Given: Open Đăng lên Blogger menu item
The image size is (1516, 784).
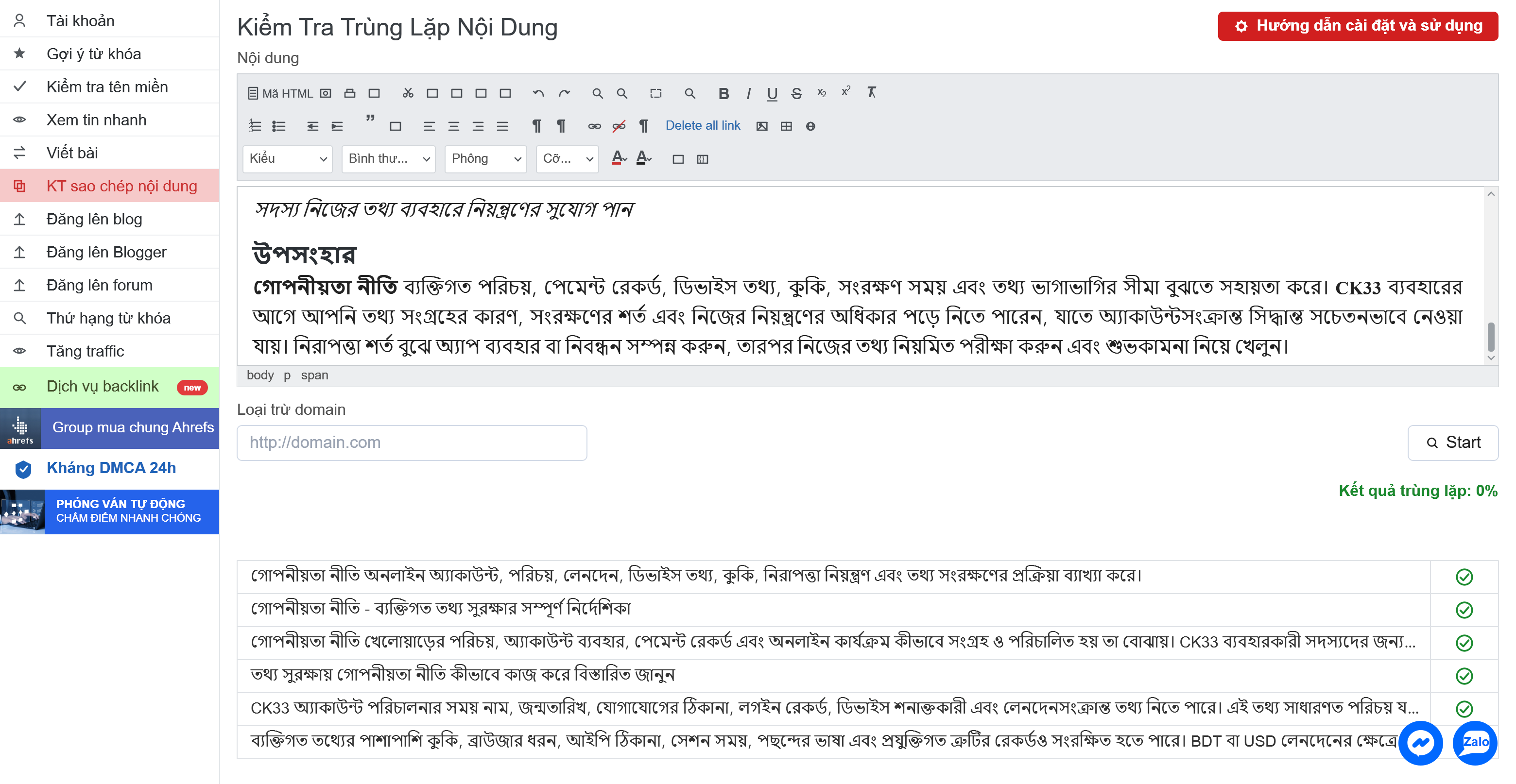Looking at the screenshot, I should tap(109, 252).
